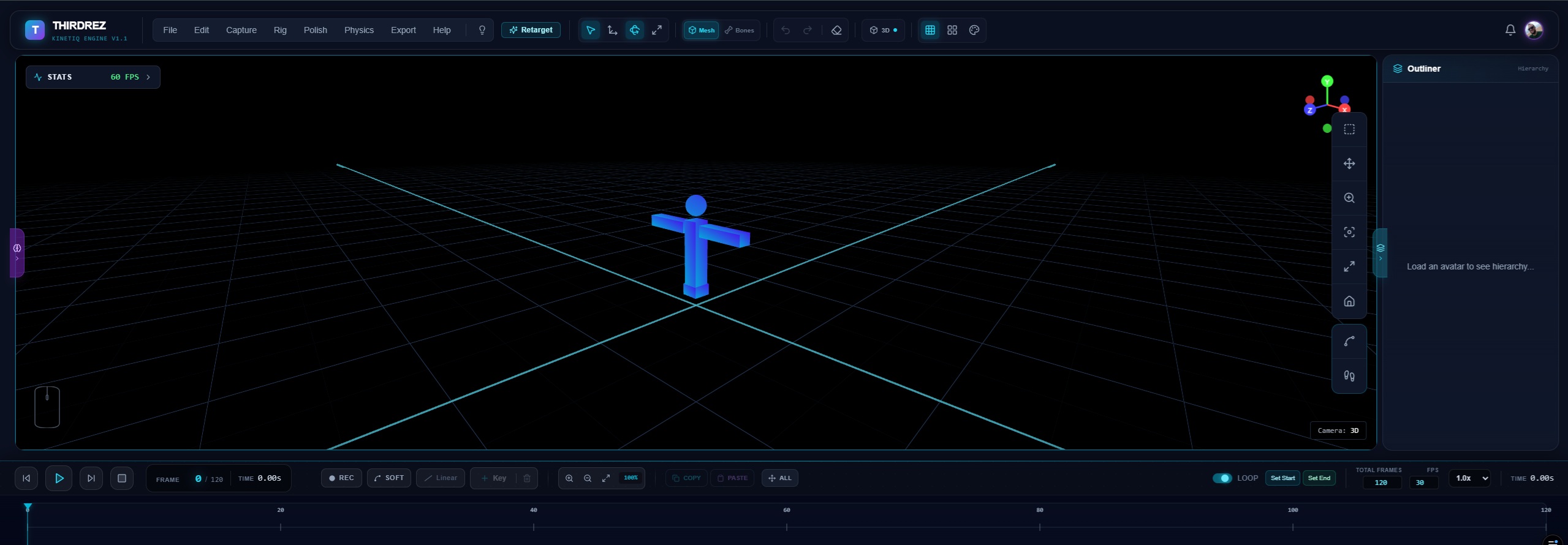
Task: Select the pan move tool in viewport sidebar
Action: pyautogui.click(x=1349, y=163)
